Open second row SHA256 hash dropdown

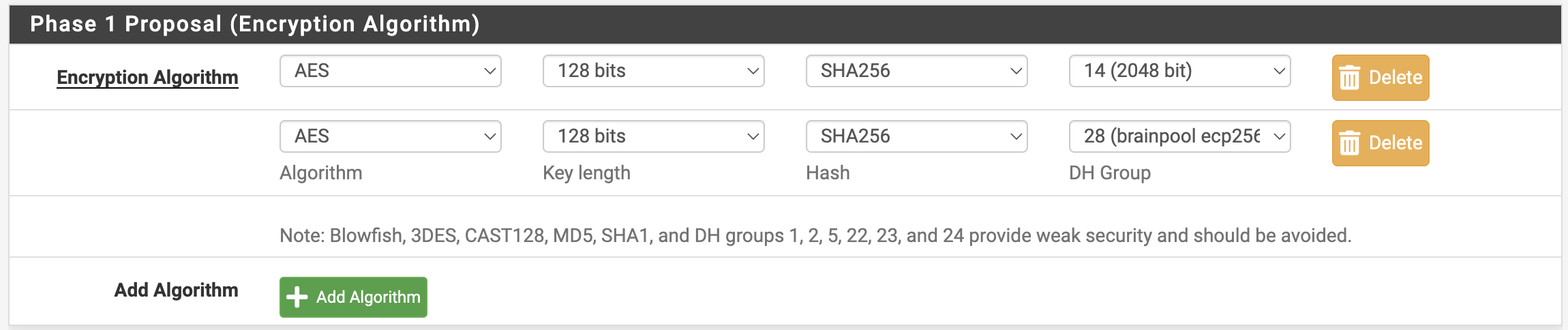(x=917, y=136)
